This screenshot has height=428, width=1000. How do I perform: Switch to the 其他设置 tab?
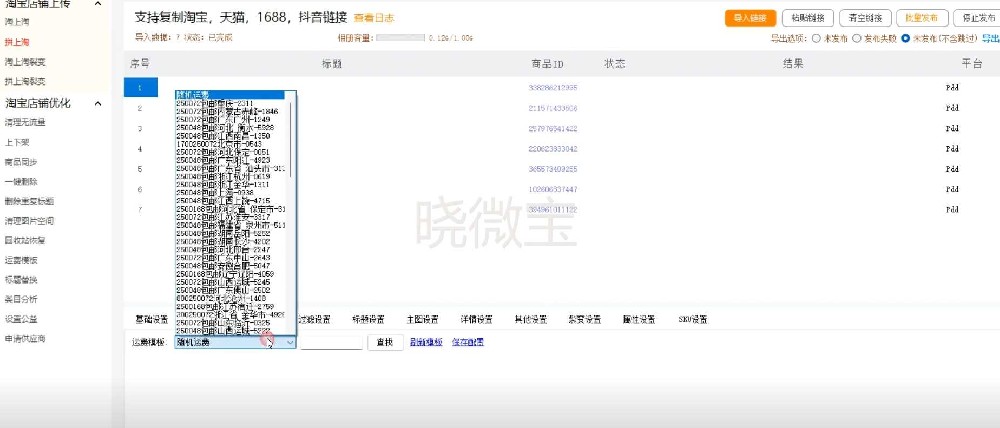pos(531,320)
